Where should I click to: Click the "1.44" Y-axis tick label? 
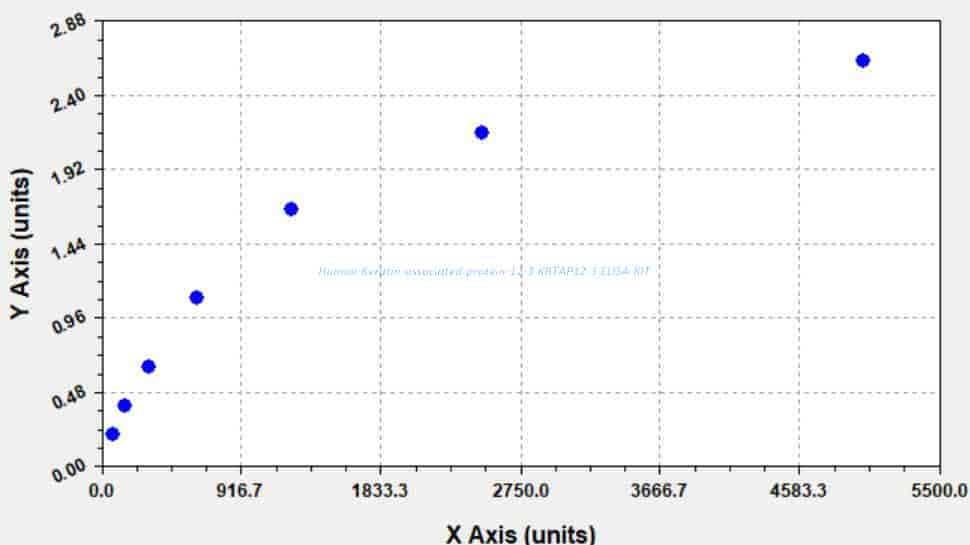pyautogui.click(x=68, y=250)
